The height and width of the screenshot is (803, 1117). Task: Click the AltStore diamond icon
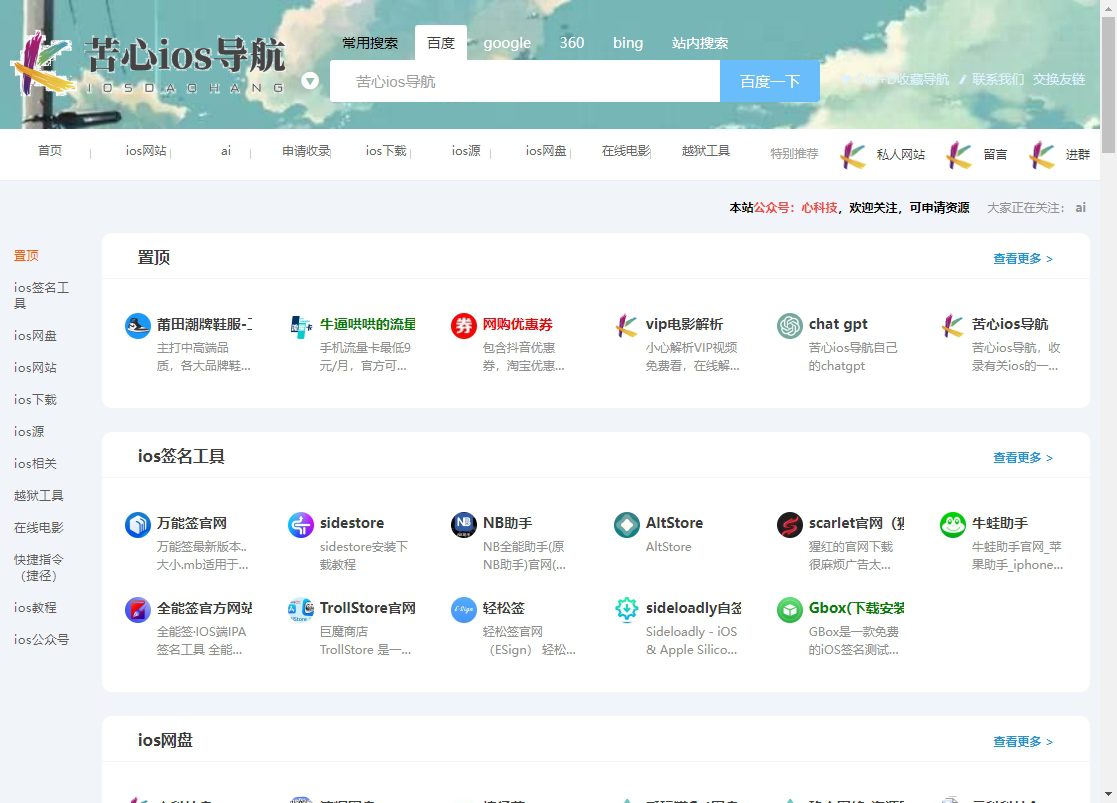[627, 524]
